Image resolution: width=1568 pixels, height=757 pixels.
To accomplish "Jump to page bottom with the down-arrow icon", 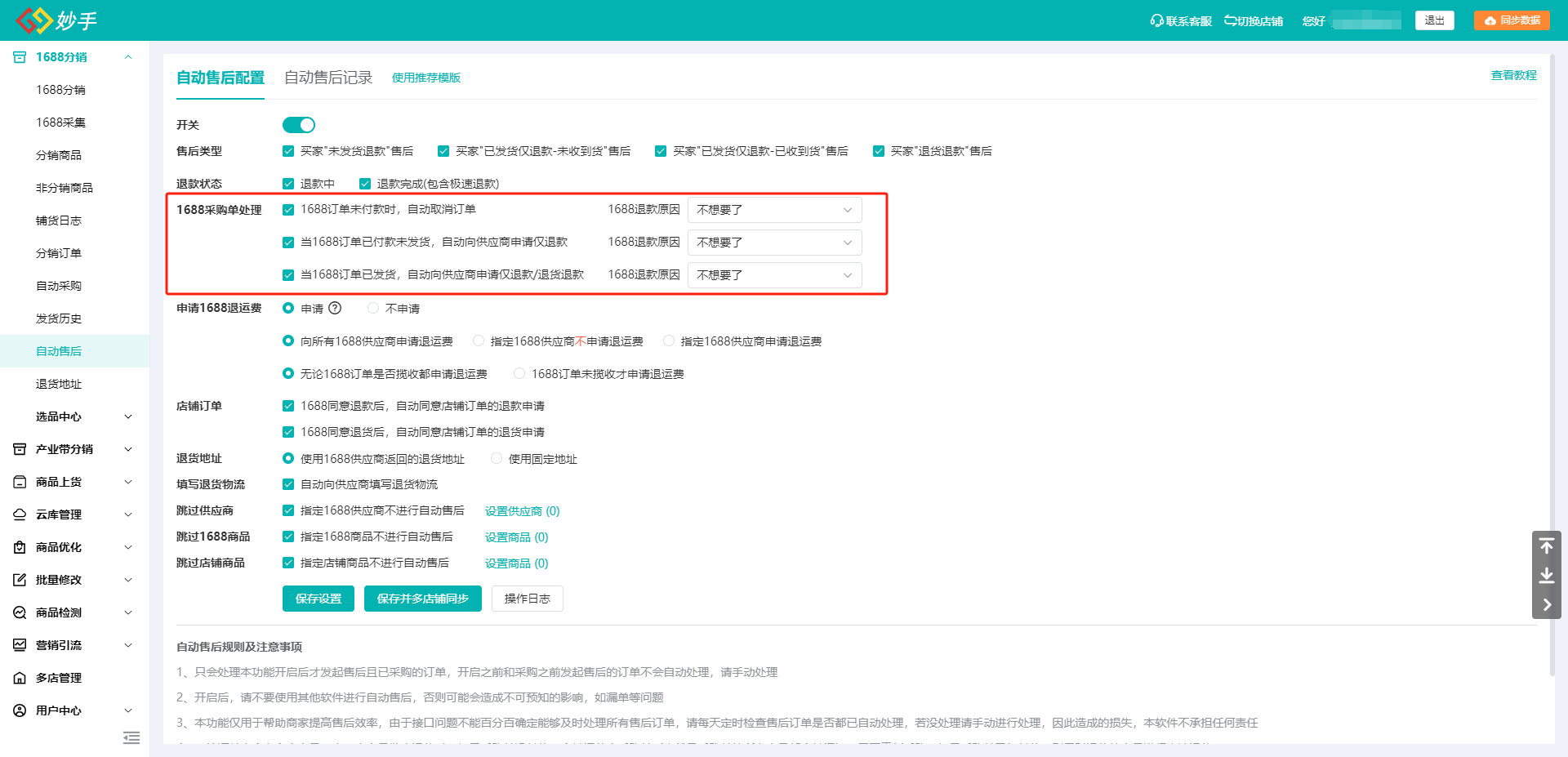I will click(x=1547, y=576).
